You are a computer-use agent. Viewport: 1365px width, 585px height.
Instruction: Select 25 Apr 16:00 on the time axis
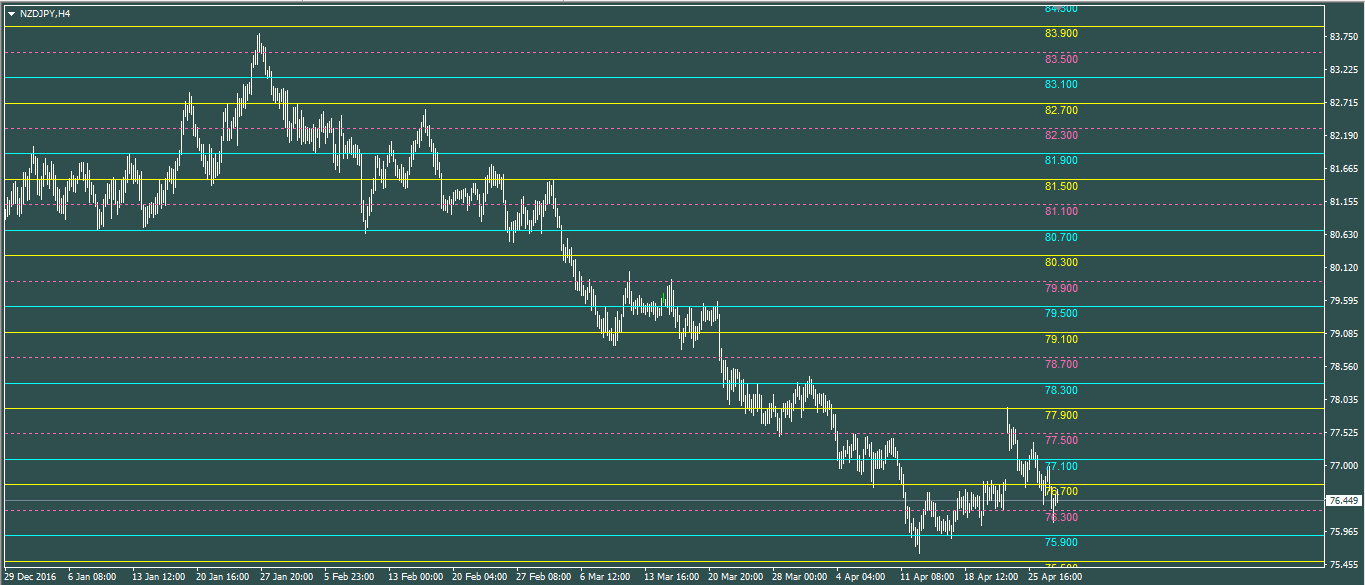1055,577
